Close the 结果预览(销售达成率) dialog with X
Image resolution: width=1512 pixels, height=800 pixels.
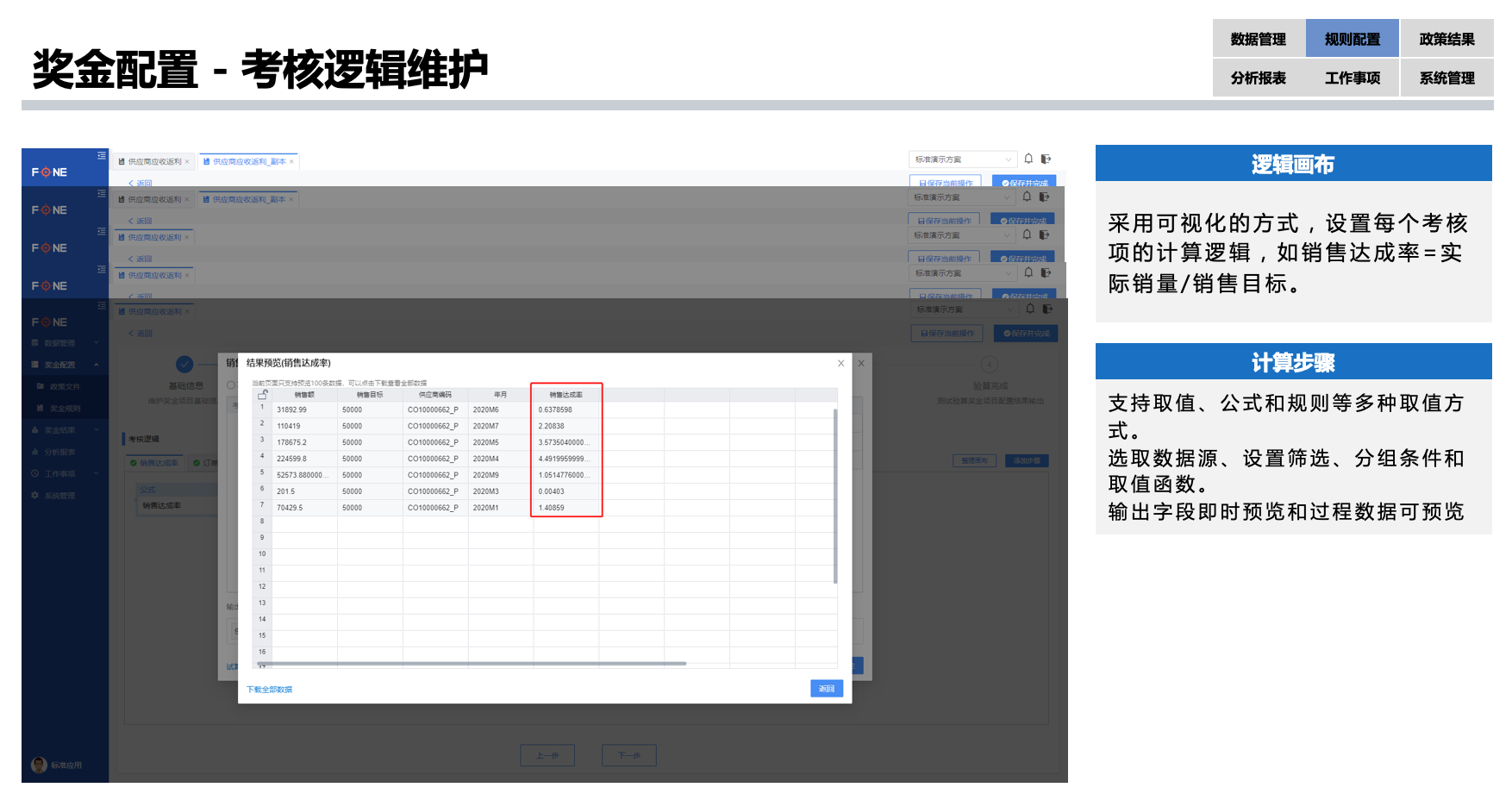[841, 363]
